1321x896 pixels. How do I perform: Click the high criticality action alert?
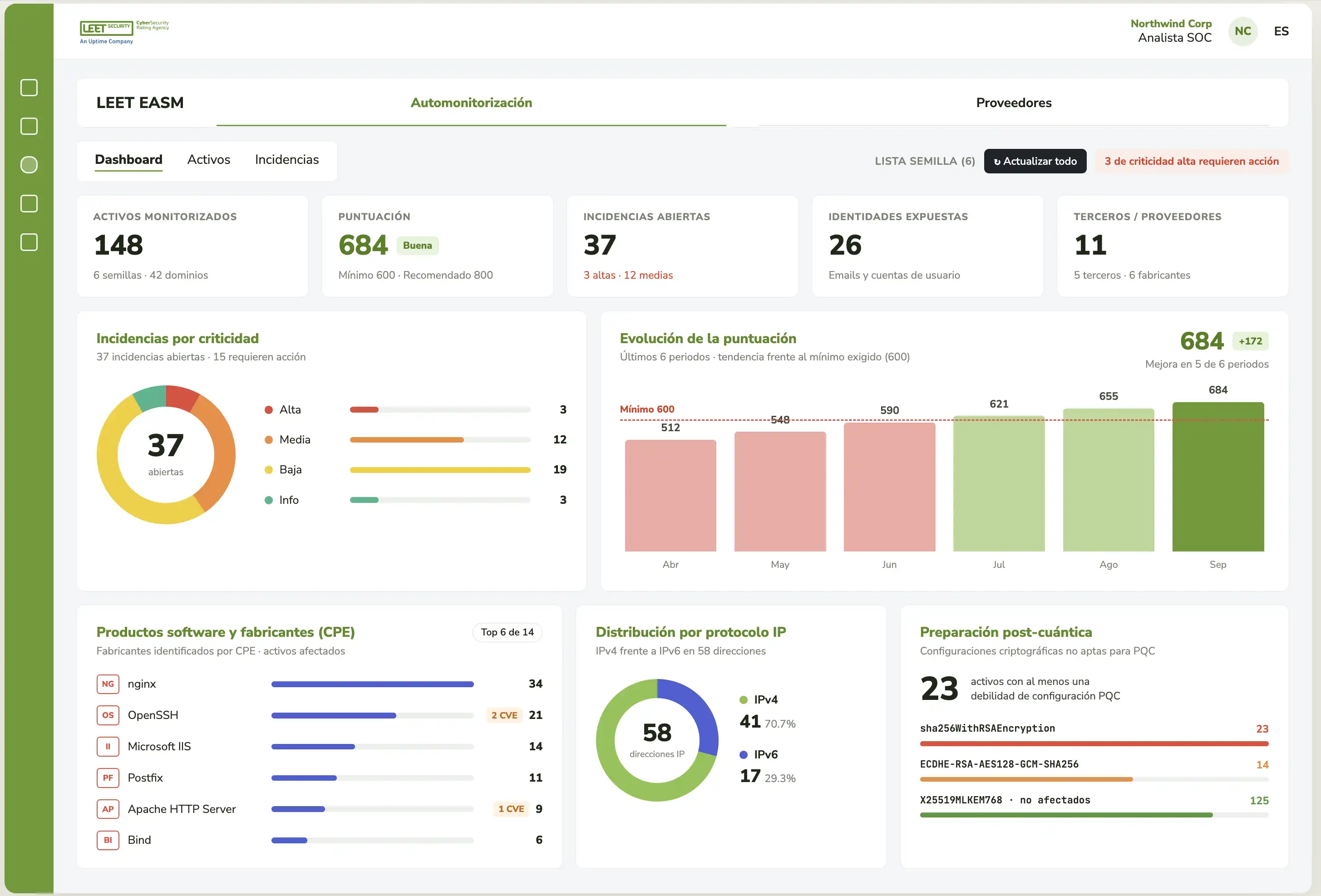click(1192, 162)
